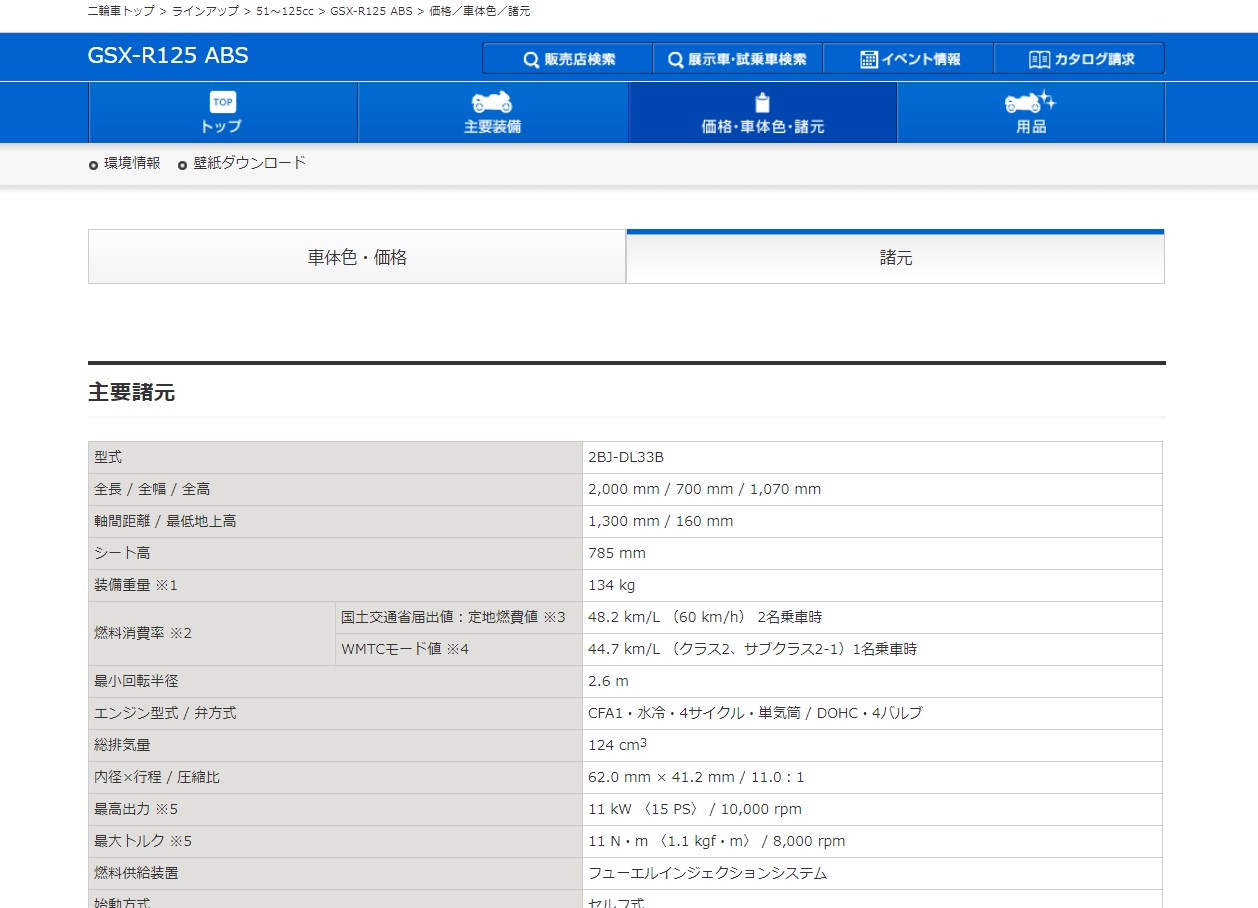Click the TOP icon in navigation bar

222,102
